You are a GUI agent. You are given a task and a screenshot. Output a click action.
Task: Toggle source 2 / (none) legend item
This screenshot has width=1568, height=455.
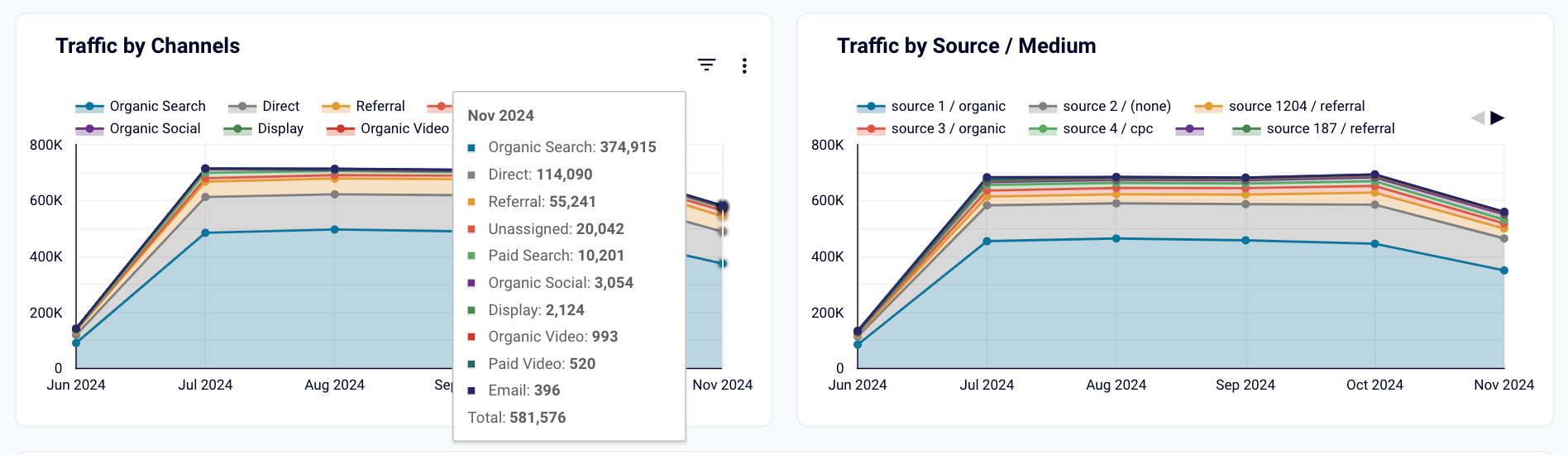click(x=1100, y=106)
